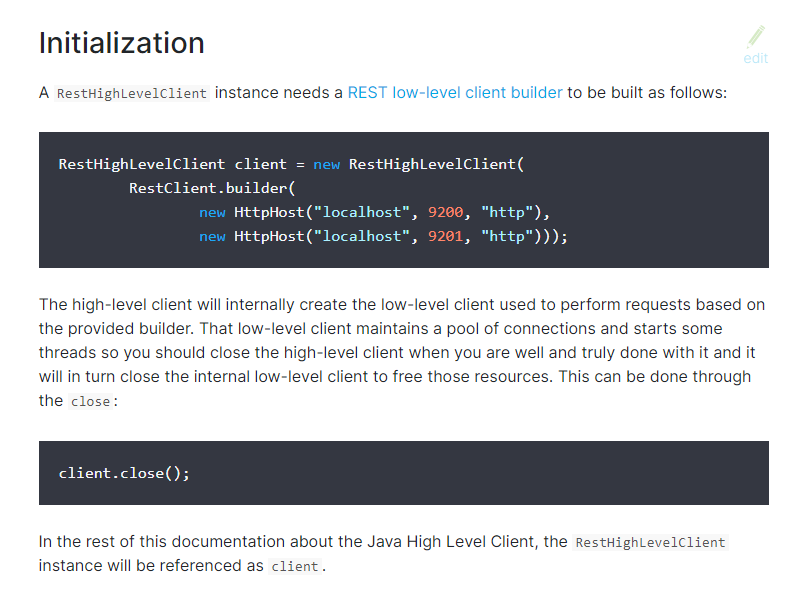The height and width of the screenshot is (593, 794).
Task: Click the port number 9200 in code
Action: (x=445, y=212)
